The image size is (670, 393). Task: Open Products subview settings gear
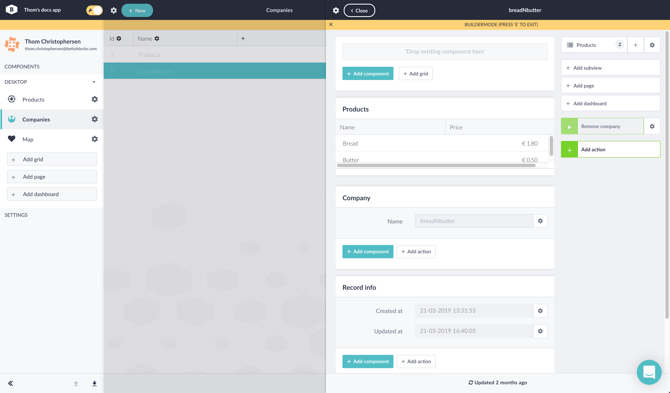(x=652, y=45)
